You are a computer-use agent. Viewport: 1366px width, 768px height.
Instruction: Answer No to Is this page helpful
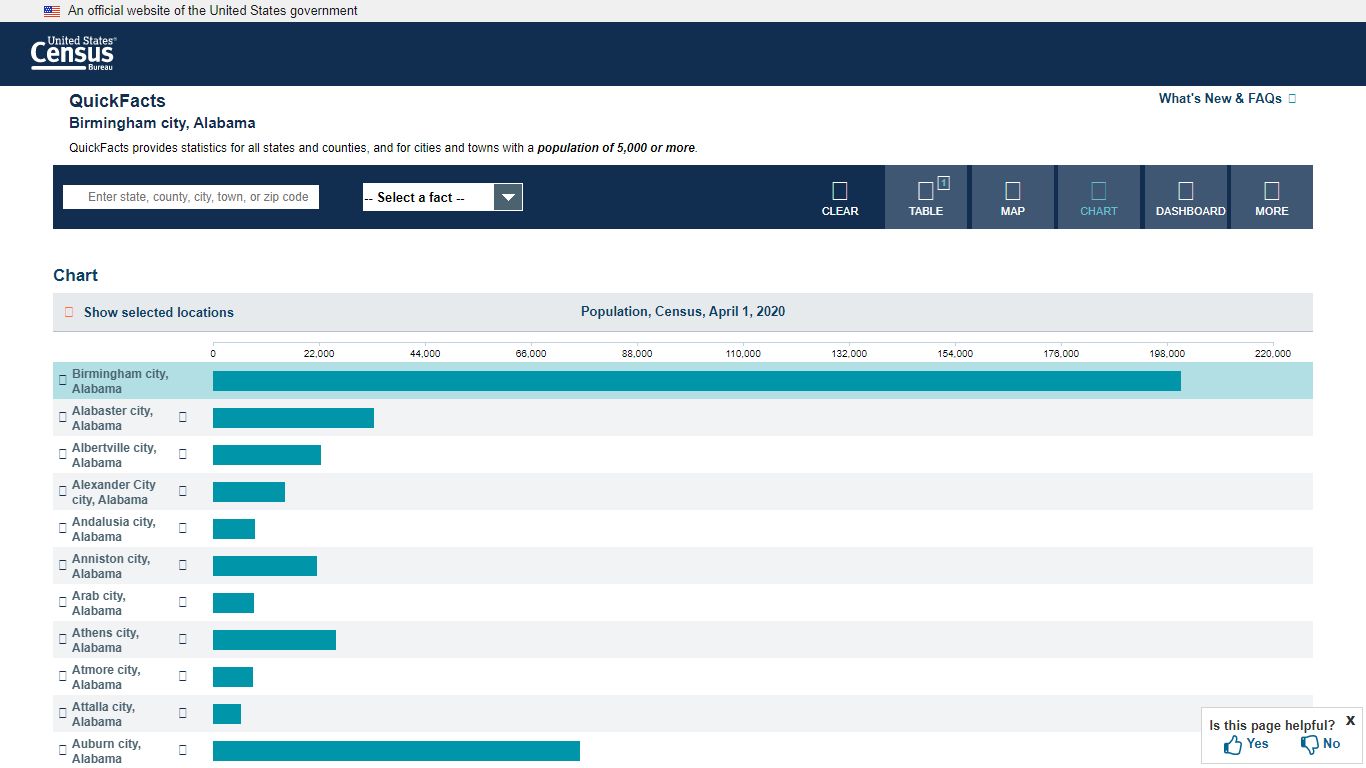click(1320, 744)
